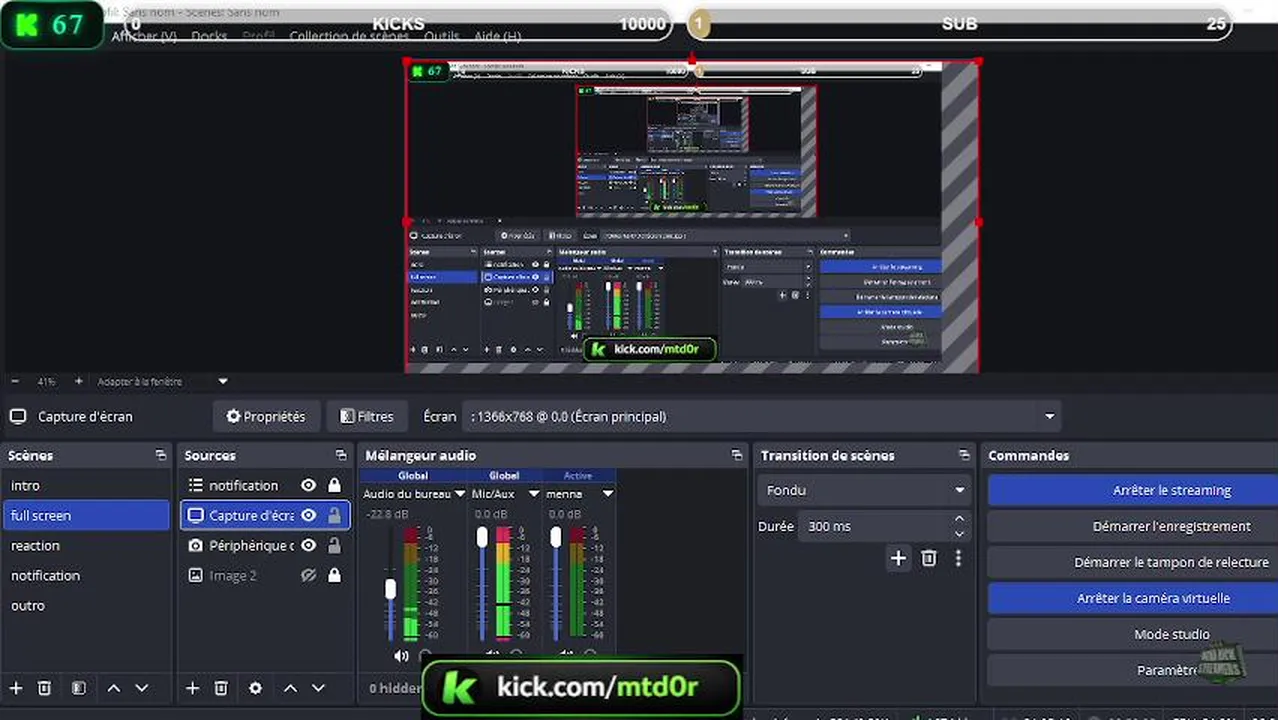
Task: Zoom out the preview with minus
Action: [15, 381]
